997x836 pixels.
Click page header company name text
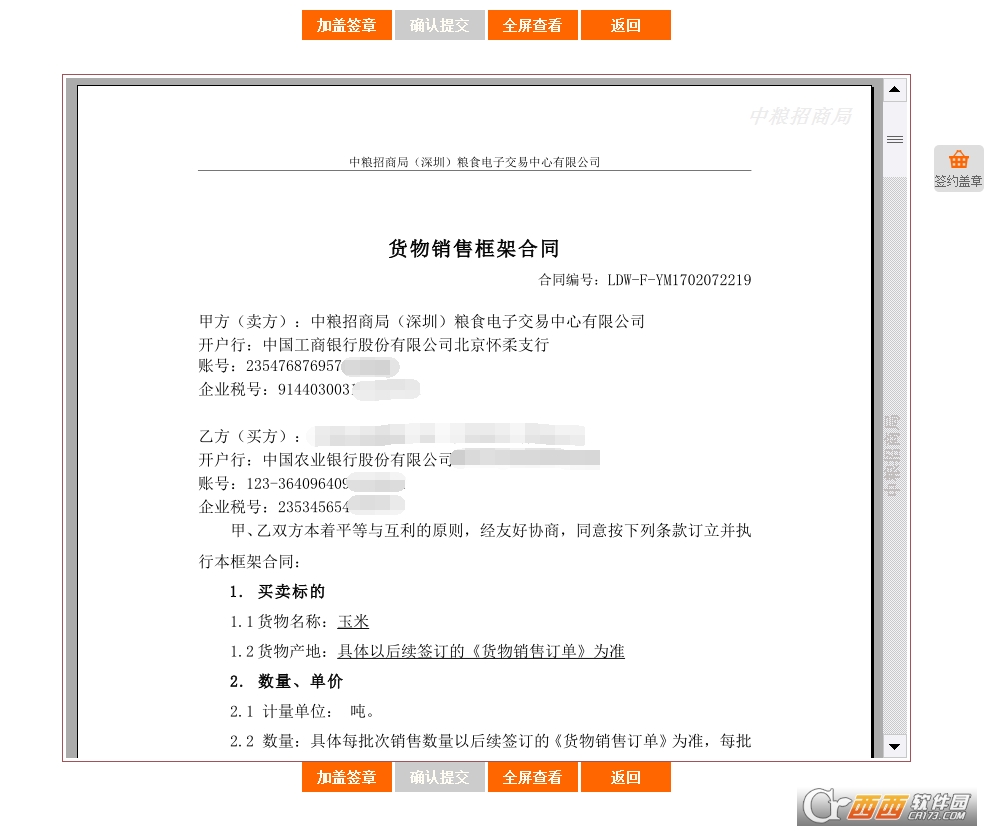474,162
